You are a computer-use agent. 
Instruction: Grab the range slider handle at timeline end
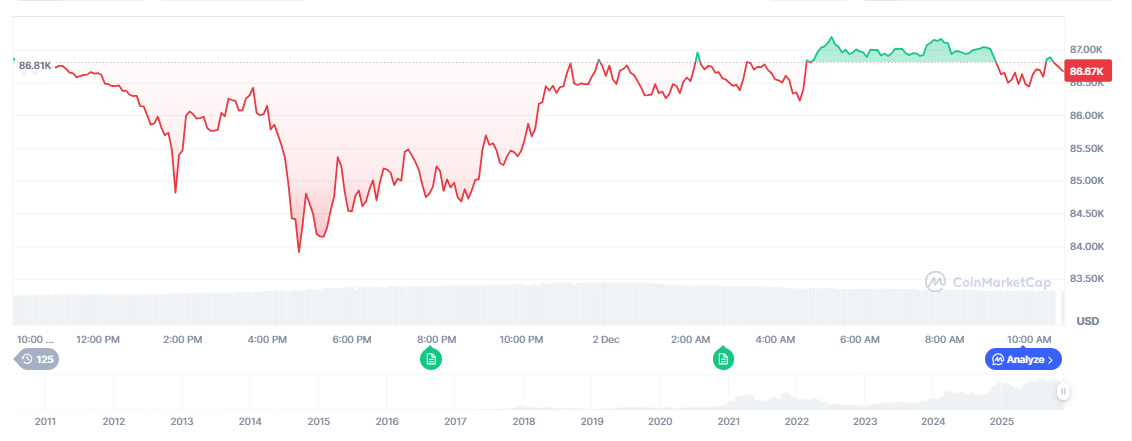1063,392
